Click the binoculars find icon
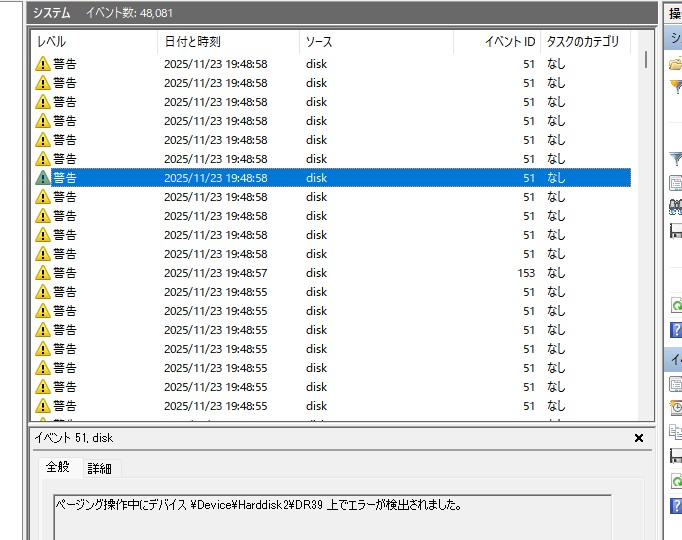Image resolution: width=682 pixels, height=540 pixels. point(676,207)
